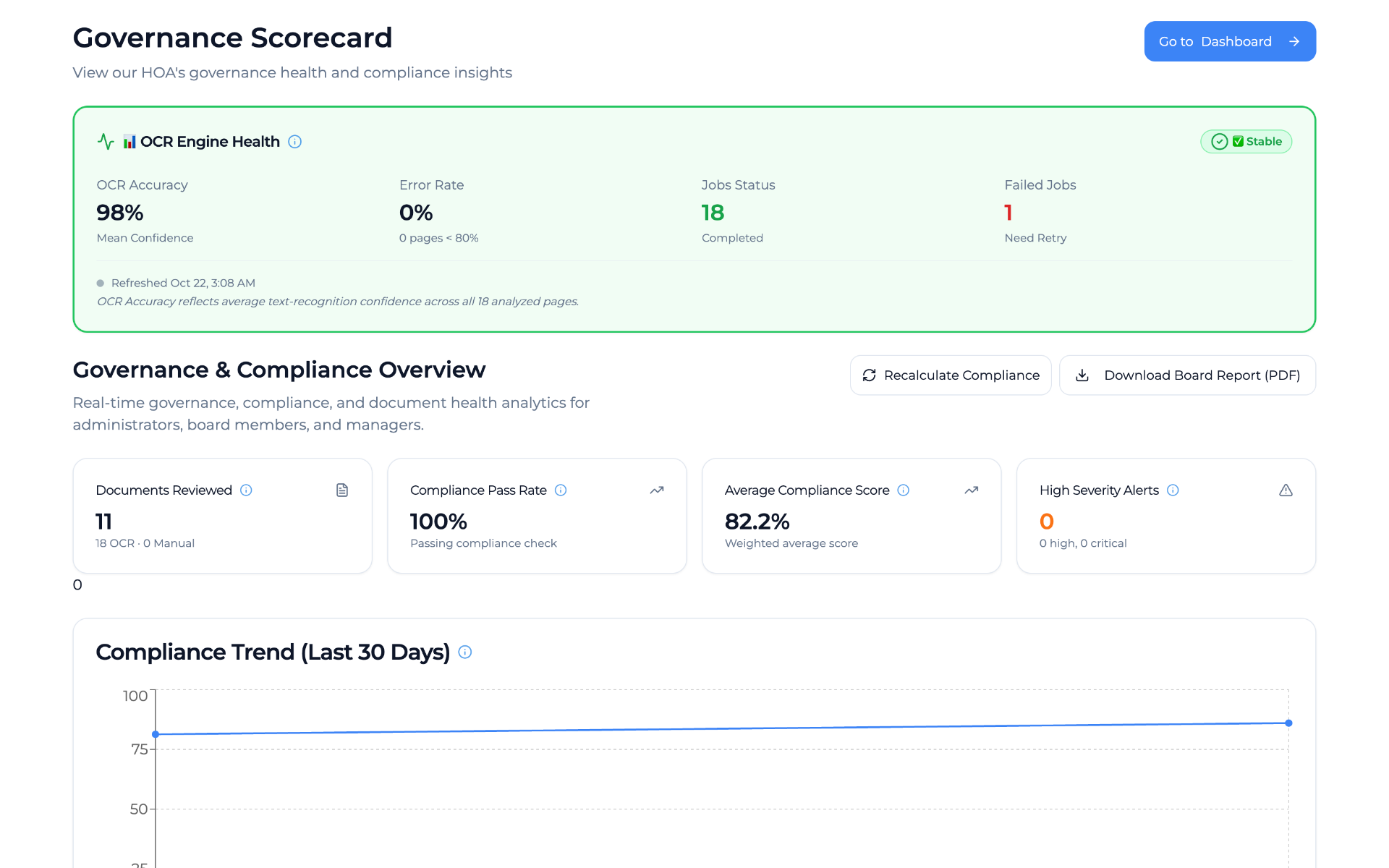Image resolution: width=1389 pixels, height=868 pixels.
Task: Click the 100% pass rate value
Action: coord(438,522)
